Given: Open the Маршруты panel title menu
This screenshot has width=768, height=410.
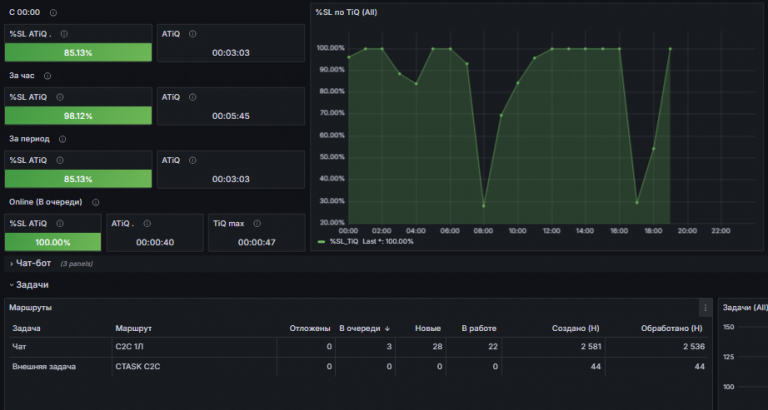Looking at the screenshot, I should pos(30,308).
